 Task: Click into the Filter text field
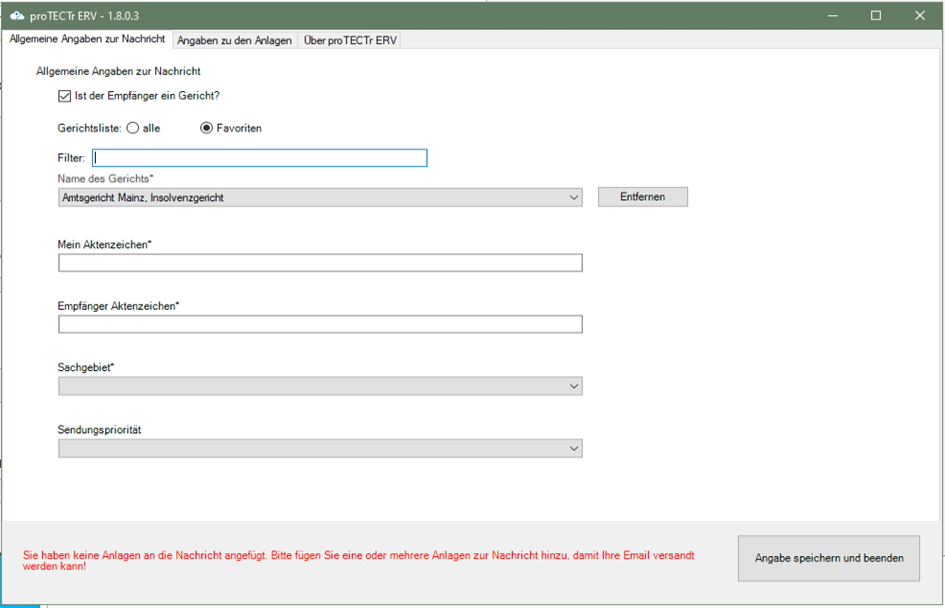point(259,158)
